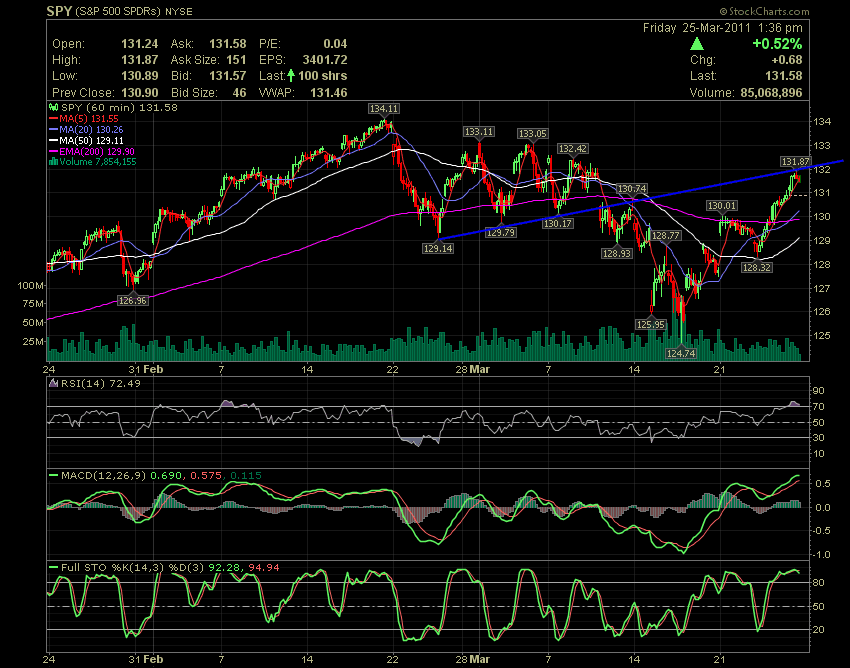
Task: Click the Bid Size value 46
Action: [x=240, y=93]
